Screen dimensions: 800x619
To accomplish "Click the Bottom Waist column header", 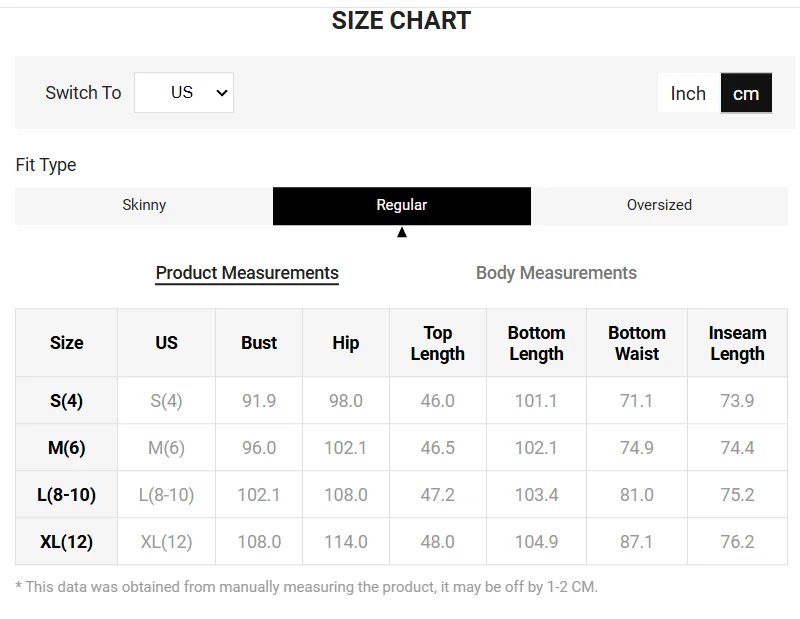I will click(637, 343).
